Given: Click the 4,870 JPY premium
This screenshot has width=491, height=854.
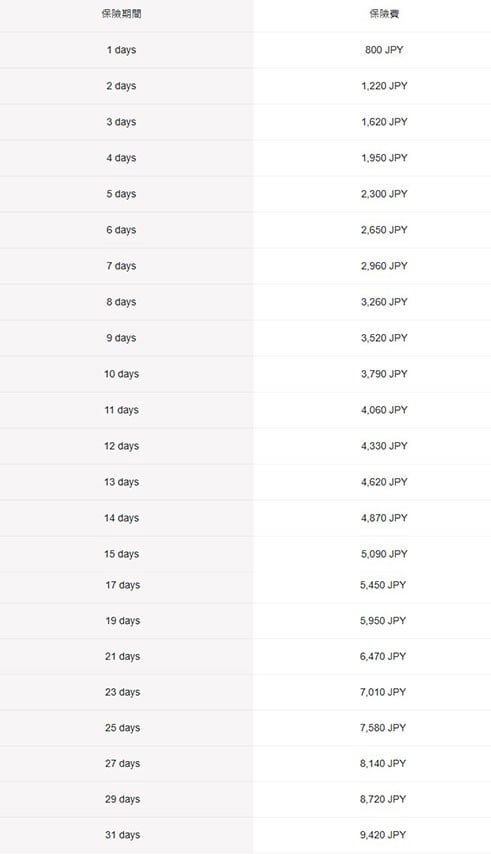Looking at the screenshot, I should coord(384,518).
